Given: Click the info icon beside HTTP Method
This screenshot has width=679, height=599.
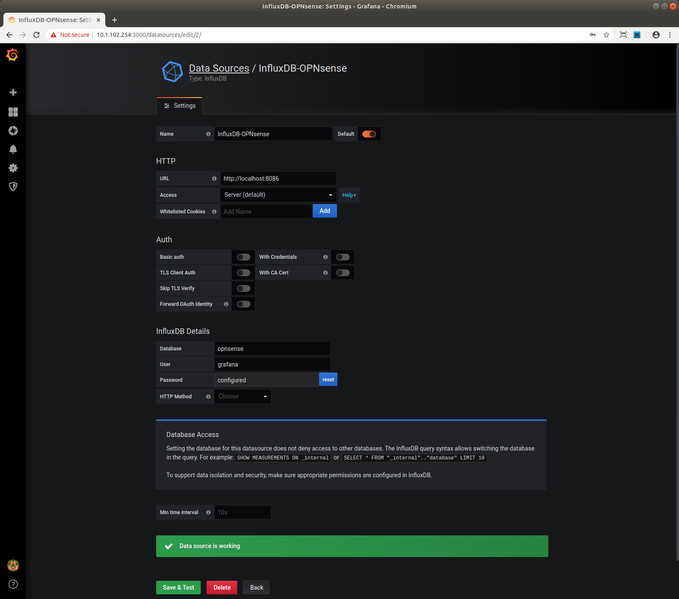Looking at the screenshot, I should tap(208, 396).
